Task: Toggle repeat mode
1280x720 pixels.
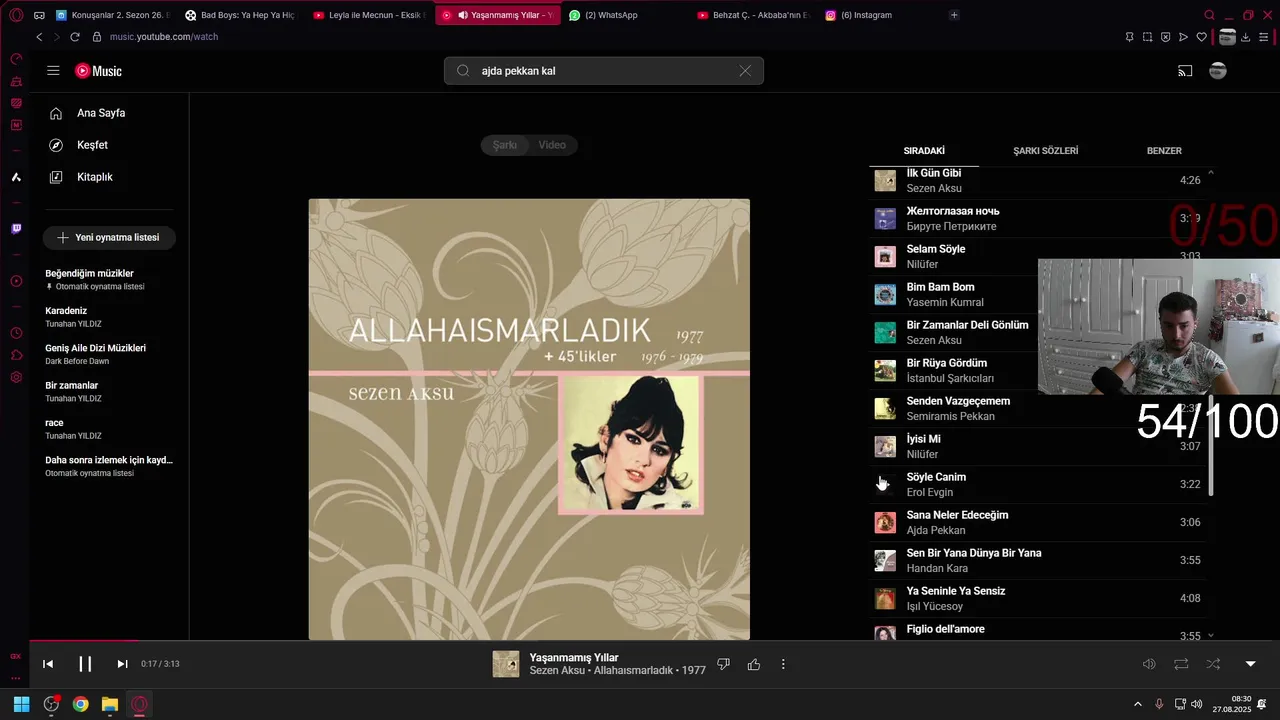Action: pyautogui.click(x=1181, y=664)
